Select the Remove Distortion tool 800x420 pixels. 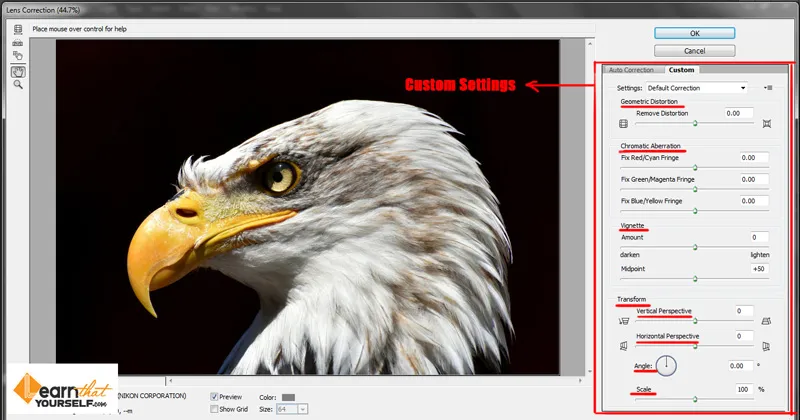(18, 30)
